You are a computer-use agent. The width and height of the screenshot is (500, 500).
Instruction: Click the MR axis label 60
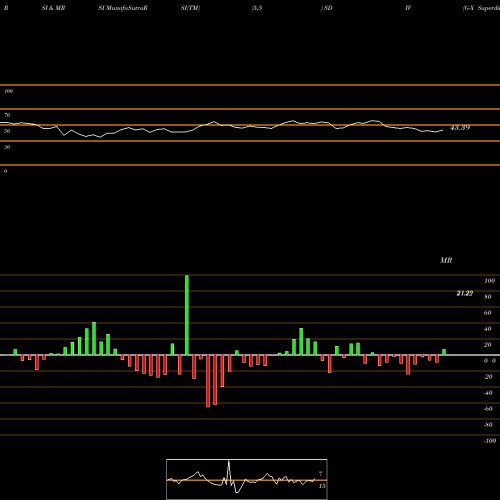[x=488, y=313]
